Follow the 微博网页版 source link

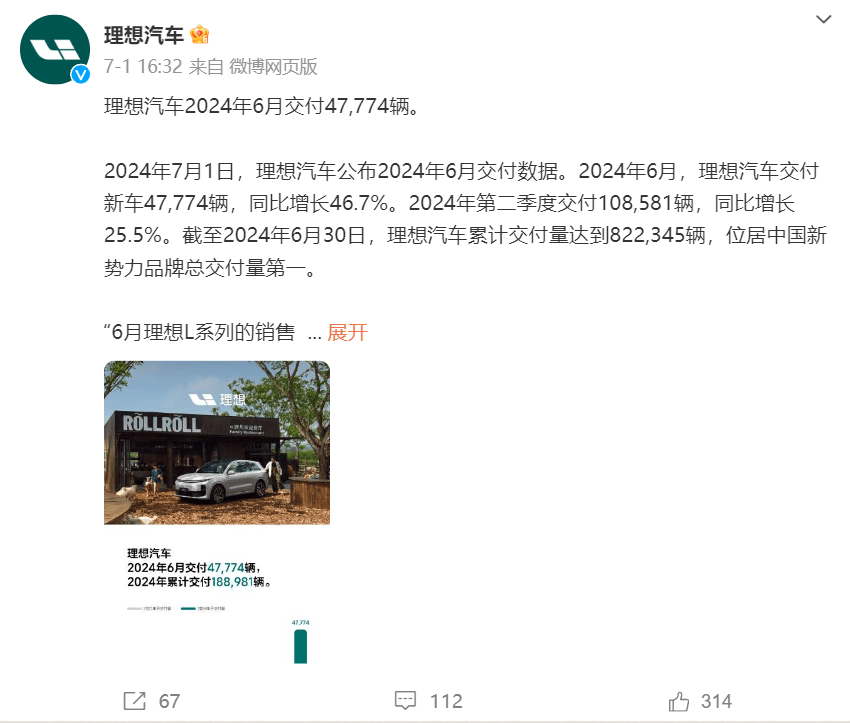tap(273, 67)
